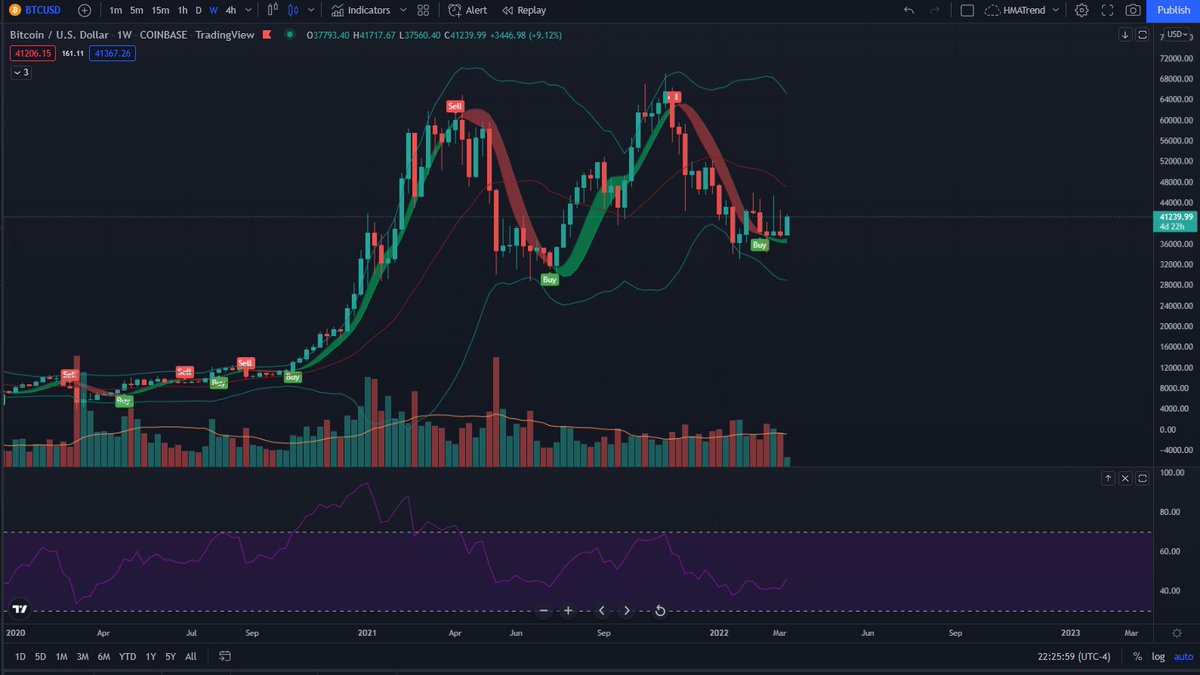Set the date range to YTD
The width and height of the screenshot is (1200, 675).
[128, 657]
